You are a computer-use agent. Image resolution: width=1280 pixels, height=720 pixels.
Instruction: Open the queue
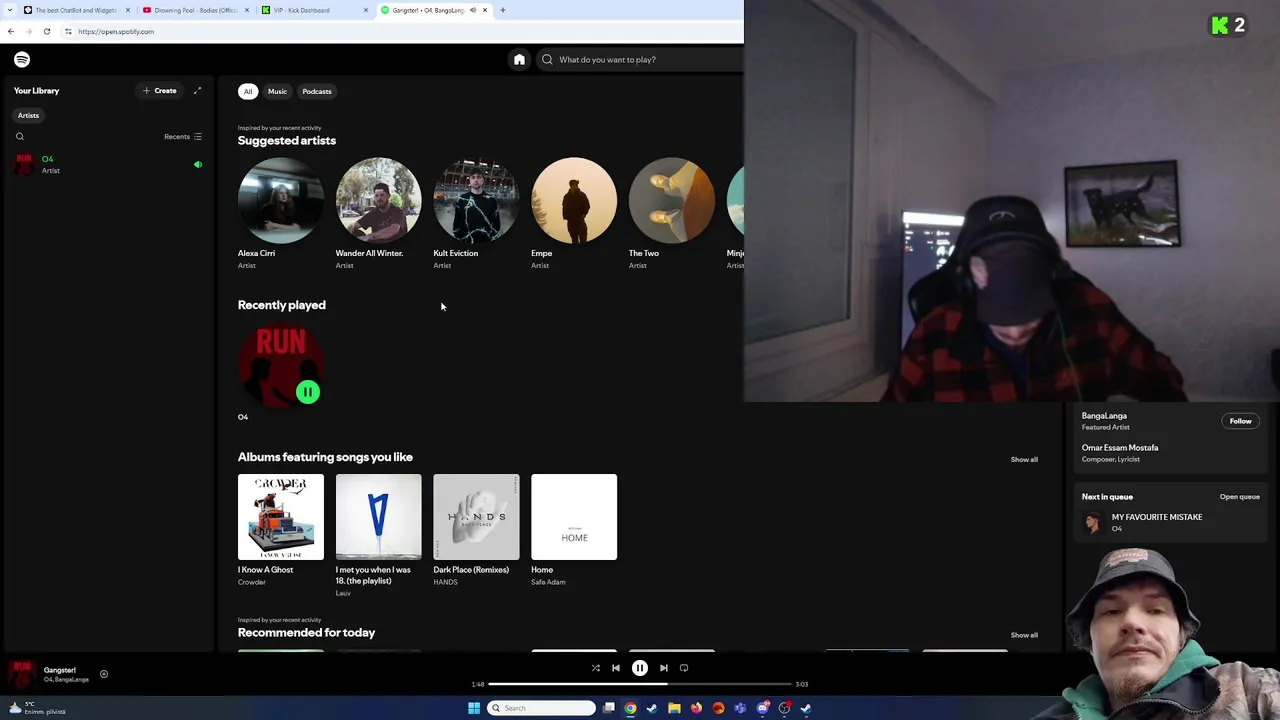click(x=1239, y=497)
